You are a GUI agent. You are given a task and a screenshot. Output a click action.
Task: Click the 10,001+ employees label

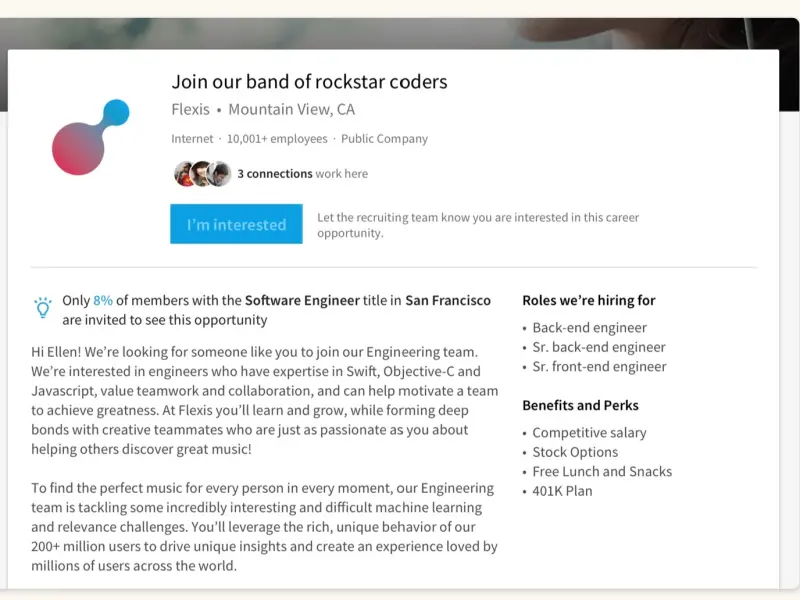pos(277,139)
